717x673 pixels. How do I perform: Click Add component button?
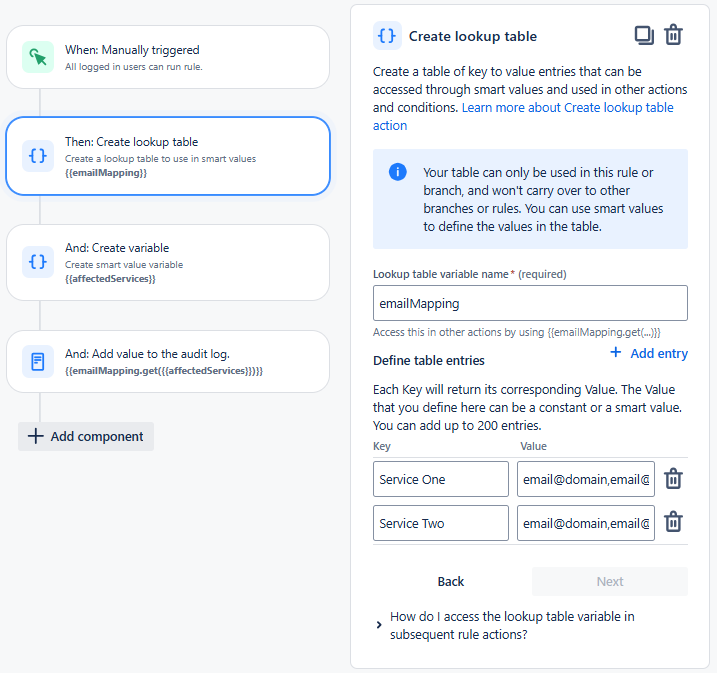point(86,436)
